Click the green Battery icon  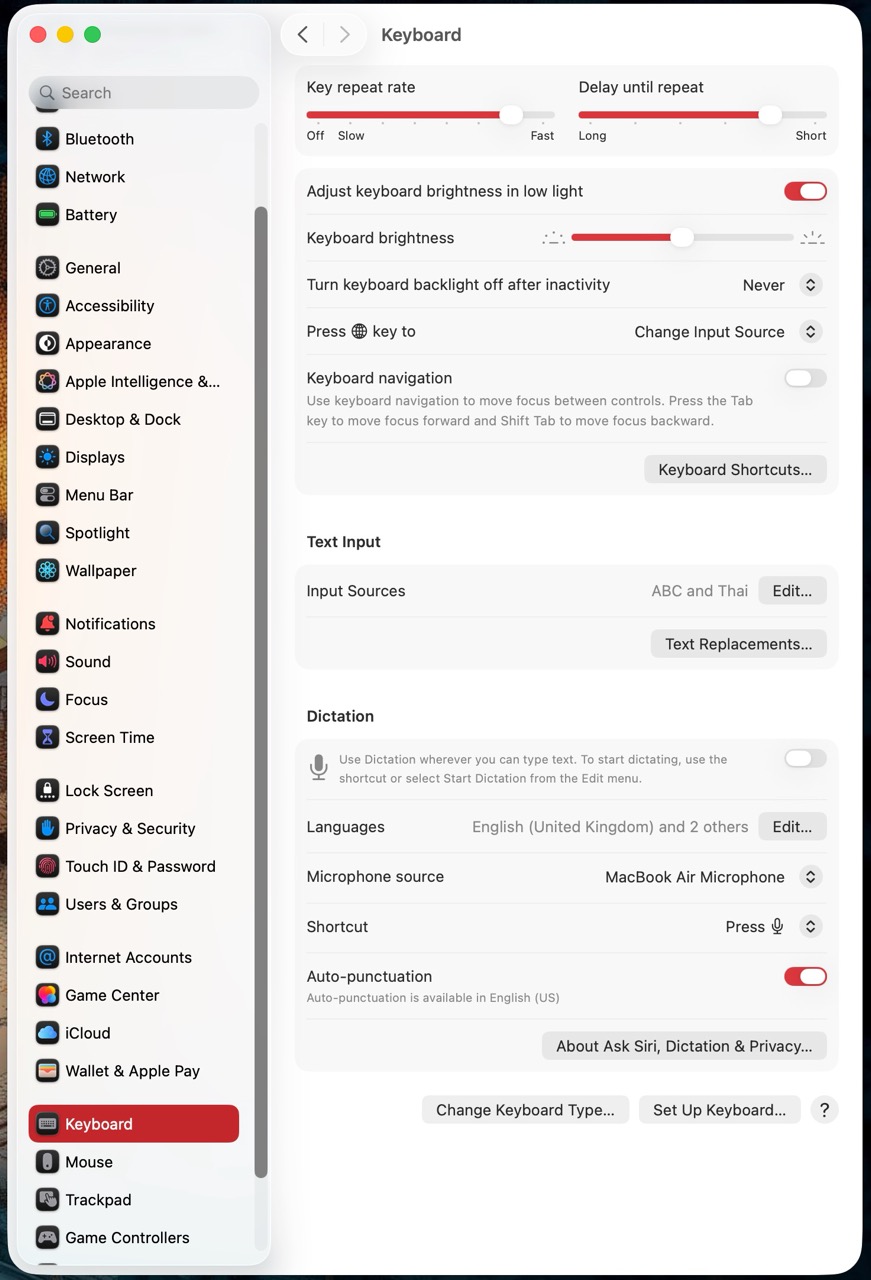(47, 215)
